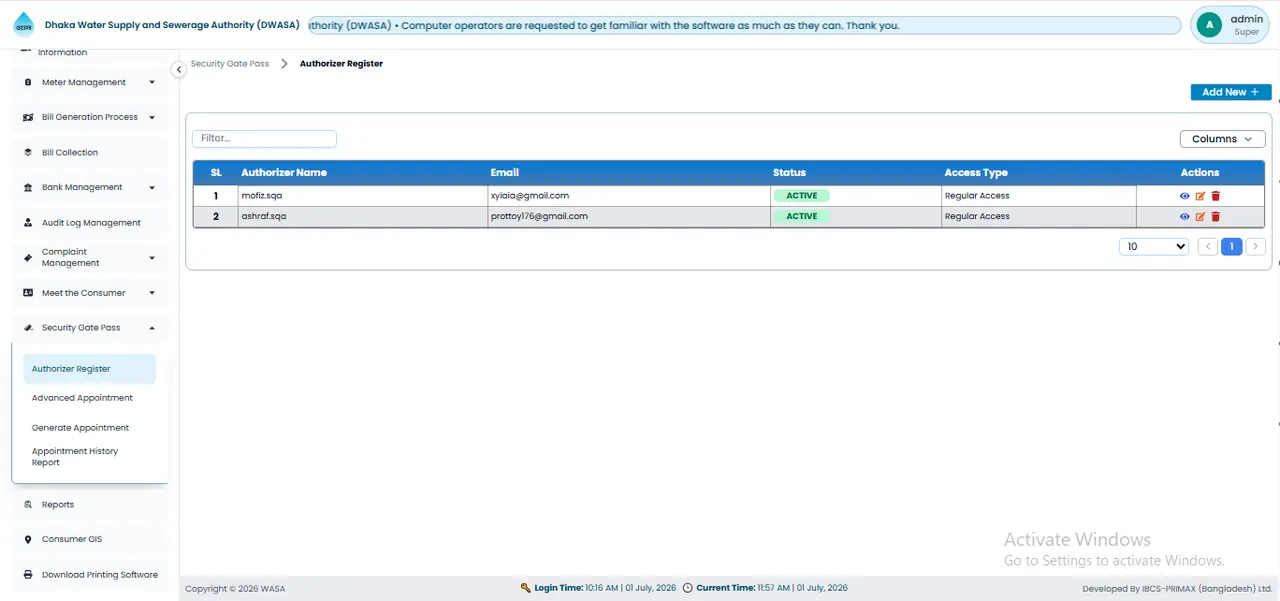This screenshot has width=1280, height=601.
Task: Click the DWASA water drop logo
Action: pos(23,24)
